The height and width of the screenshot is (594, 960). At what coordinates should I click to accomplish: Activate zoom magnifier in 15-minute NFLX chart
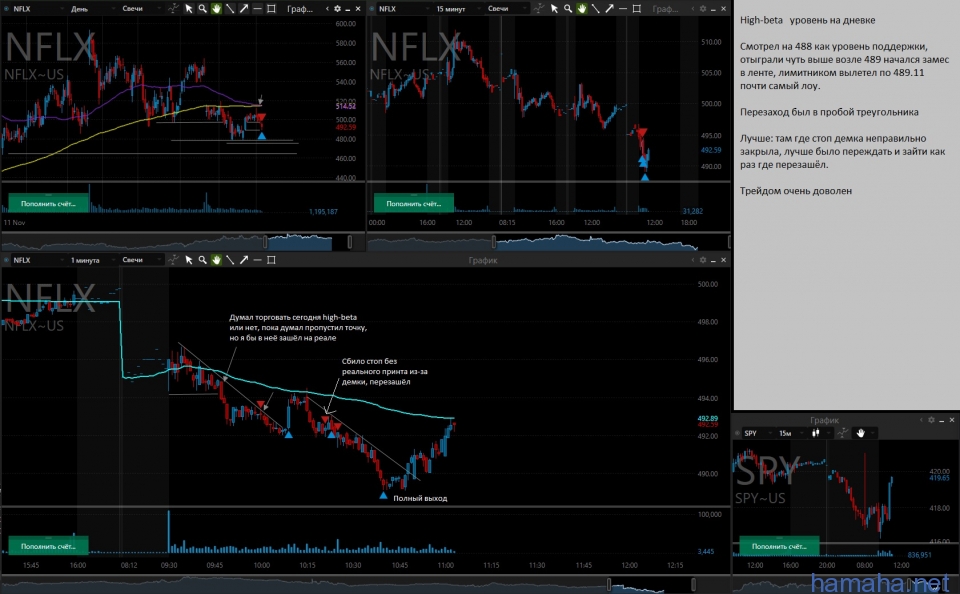point(568,9)
